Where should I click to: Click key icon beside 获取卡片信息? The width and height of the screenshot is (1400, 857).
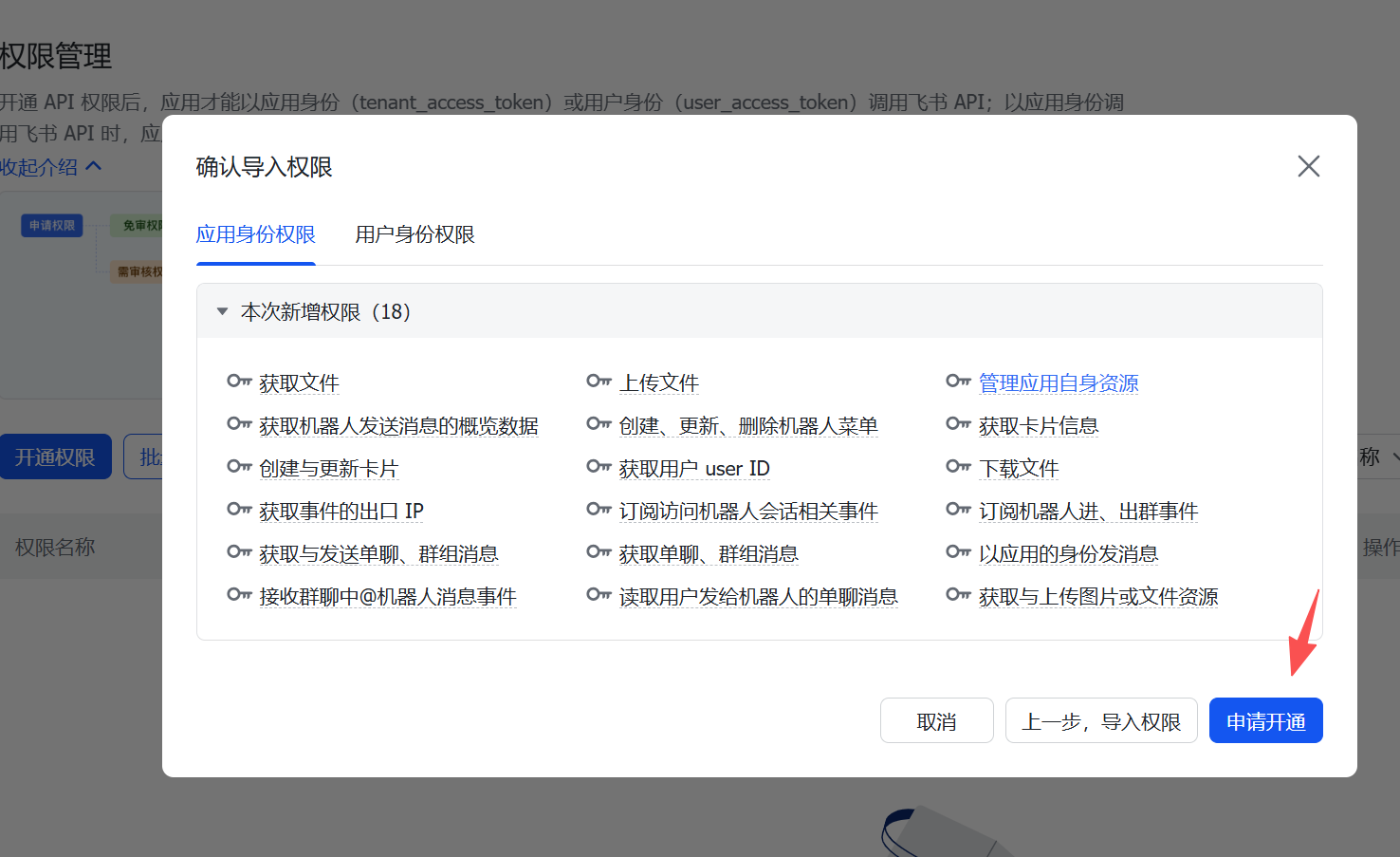pos(958,424)
